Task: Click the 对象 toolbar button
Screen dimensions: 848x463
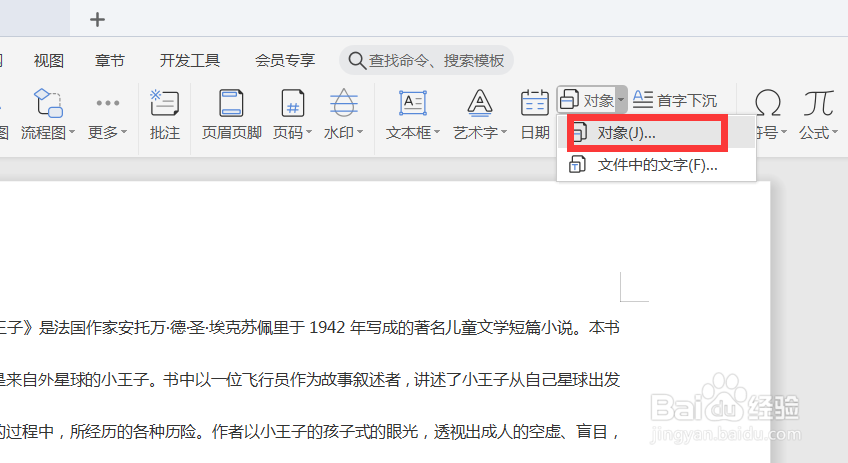Action: [x=587, y=100]
